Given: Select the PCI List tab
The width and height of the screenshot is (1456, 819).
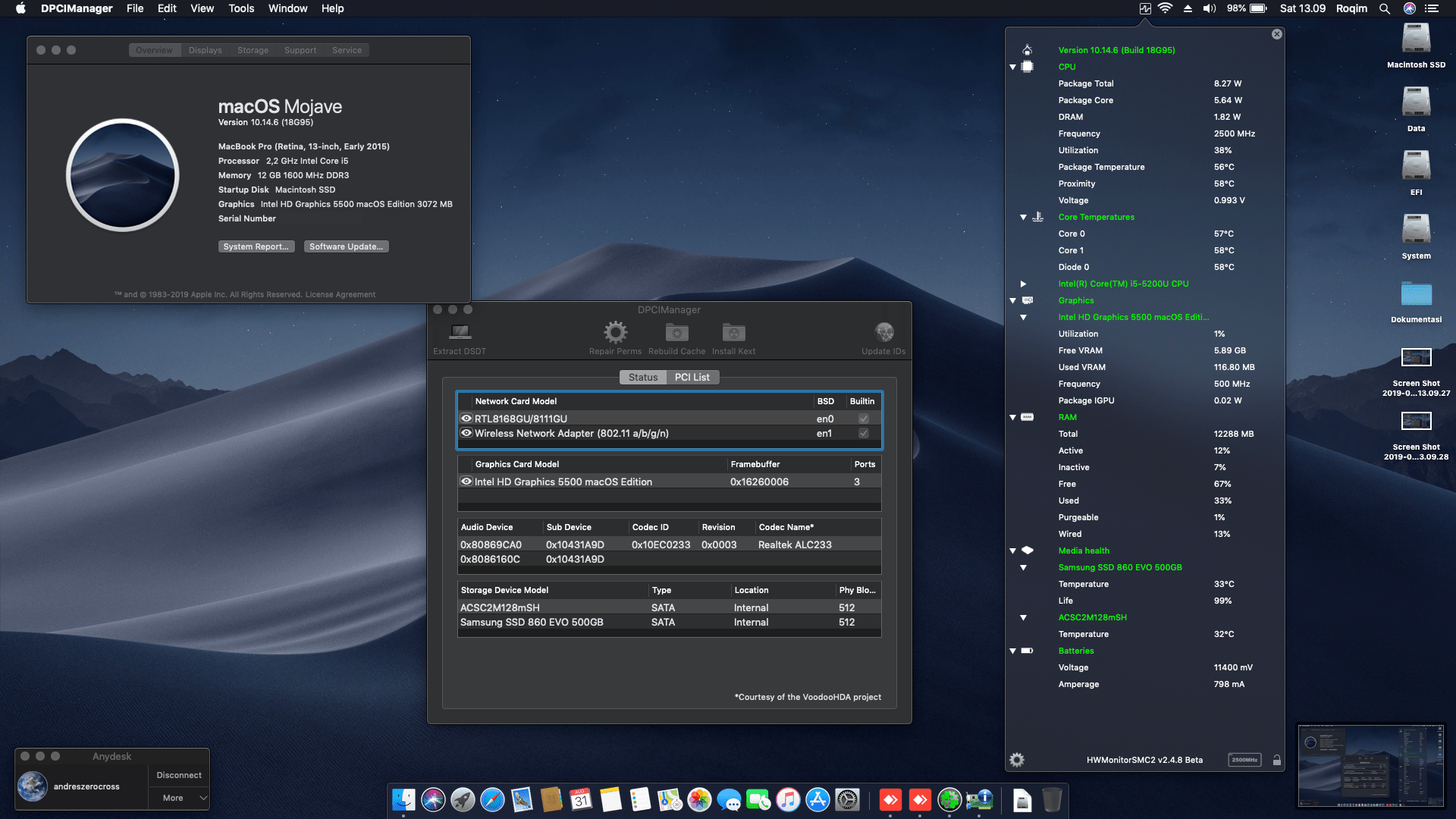Looking at the screenshot, I should click(692, 377).
